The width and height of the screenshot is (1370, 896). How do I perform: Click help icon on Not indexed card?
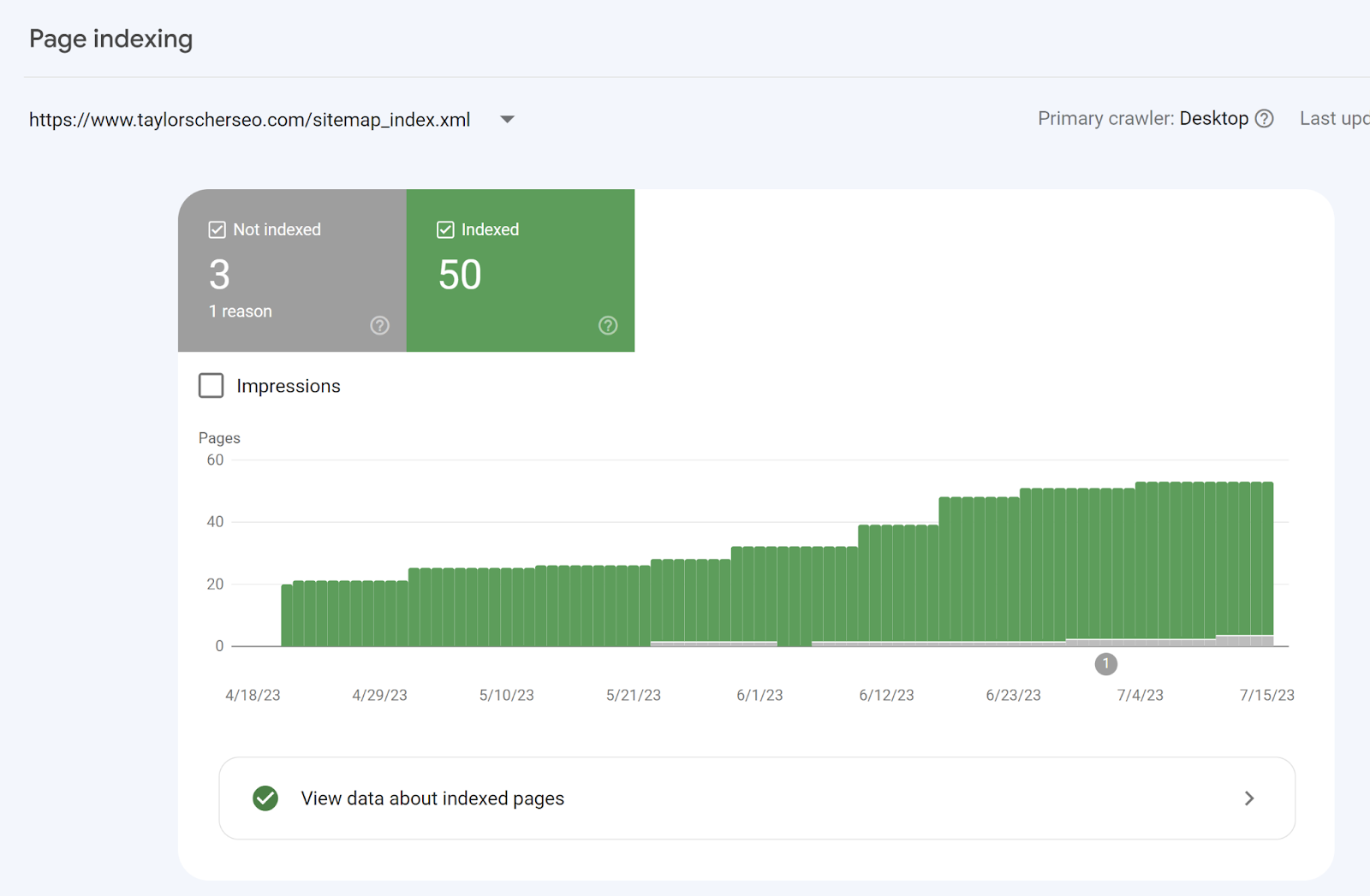tap(379, 325)
